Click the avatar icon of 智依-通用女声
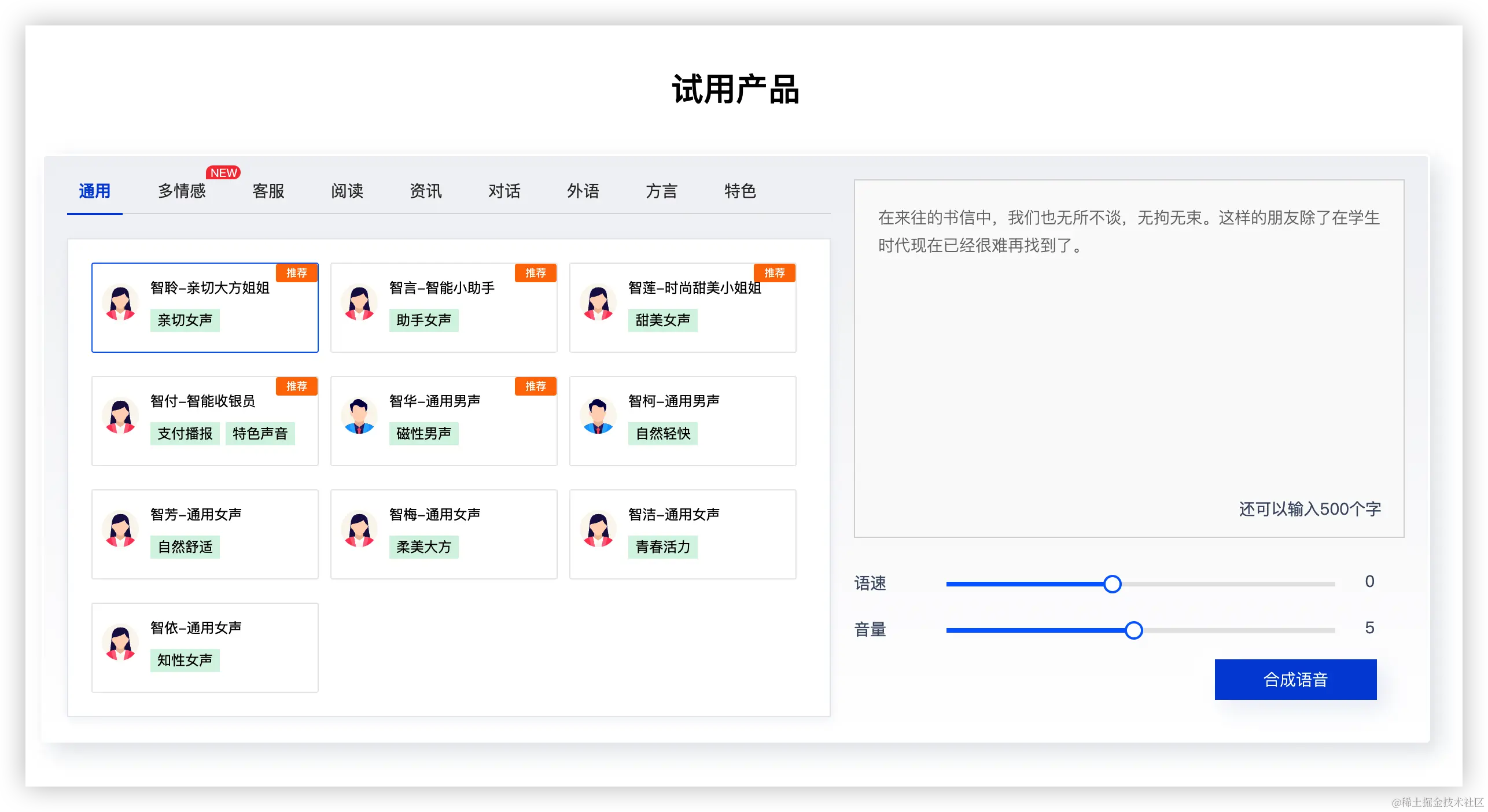Viewport: 1488px width, 812px height. coord(120,644)
